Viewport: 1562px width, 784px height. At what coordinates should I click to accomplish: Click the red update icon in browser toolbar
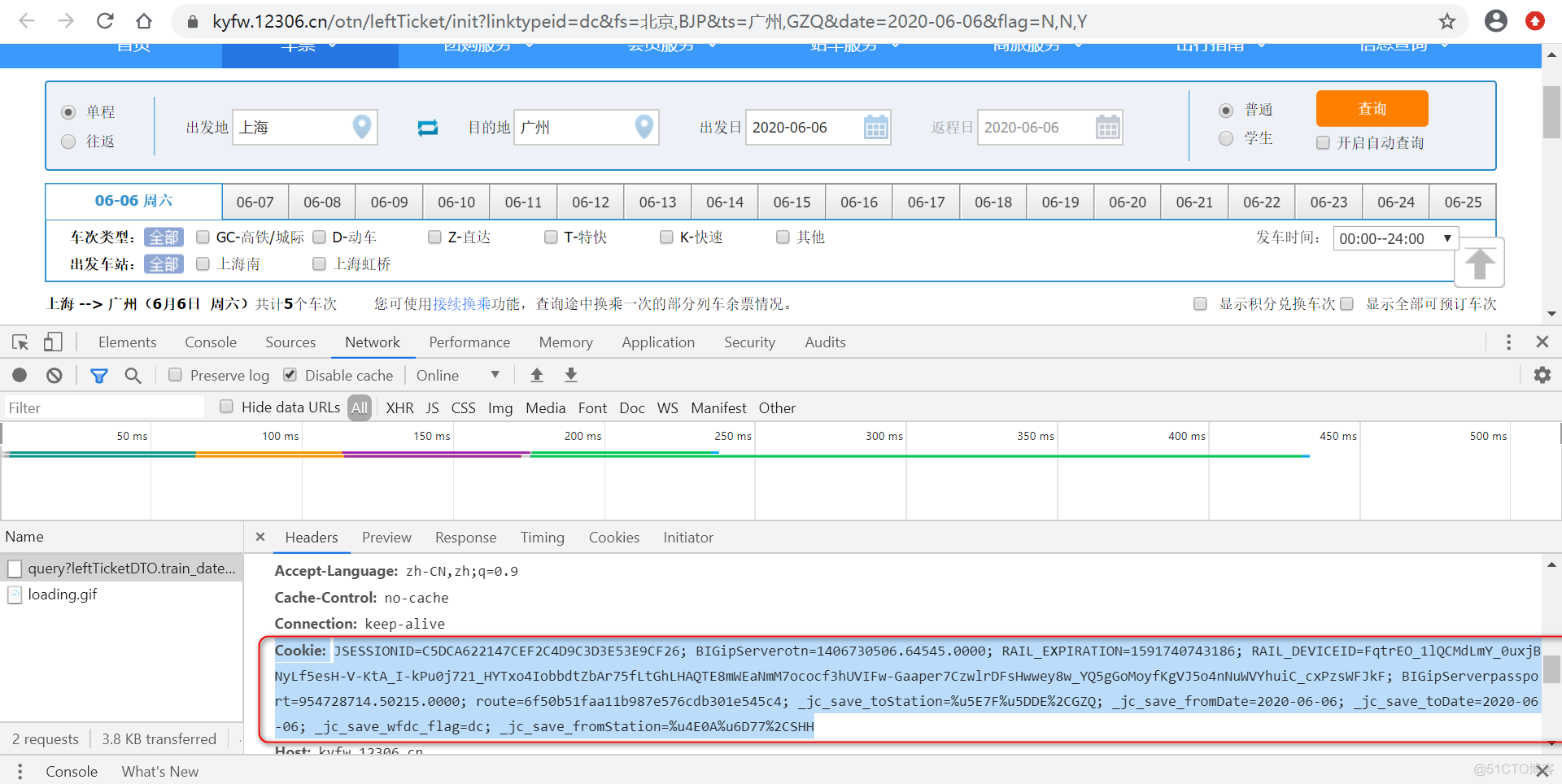1534,21
